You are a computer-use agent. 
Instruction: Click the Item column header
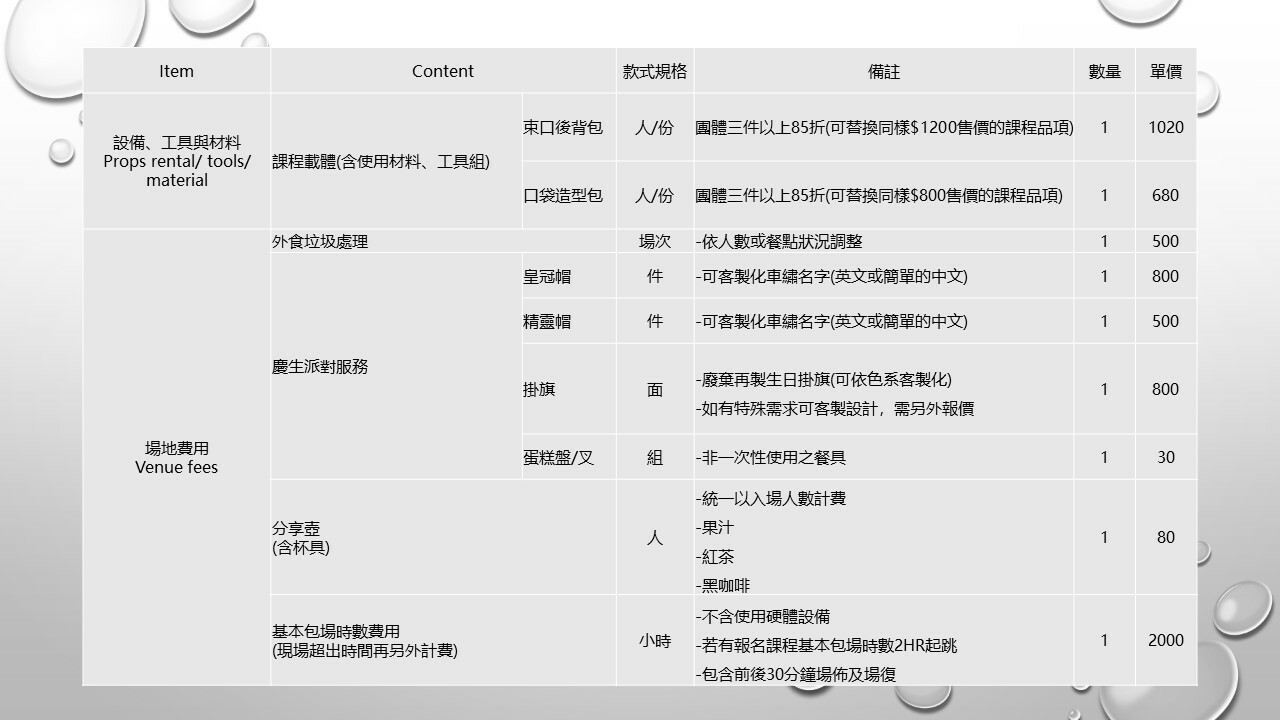click(176, 71)
